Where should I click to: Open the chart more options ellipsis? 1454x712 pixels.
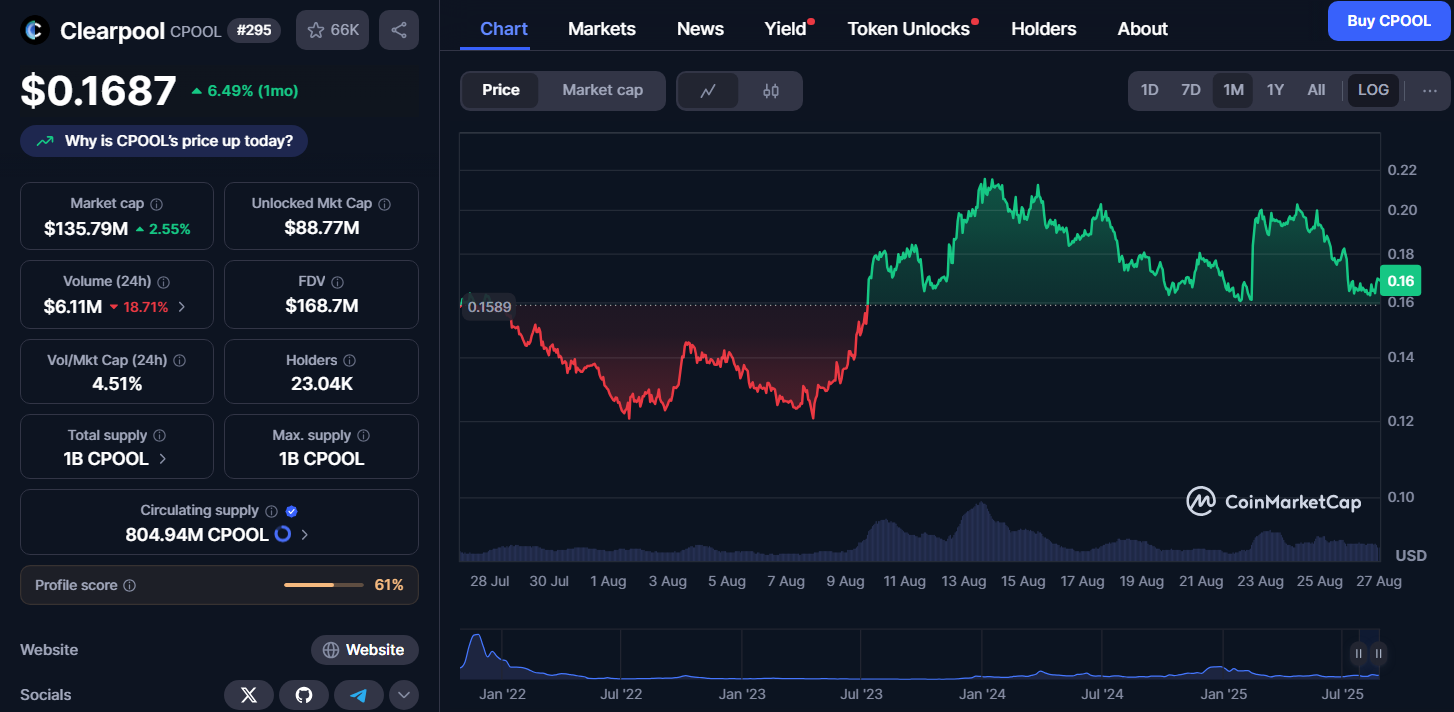[1430, 90]
